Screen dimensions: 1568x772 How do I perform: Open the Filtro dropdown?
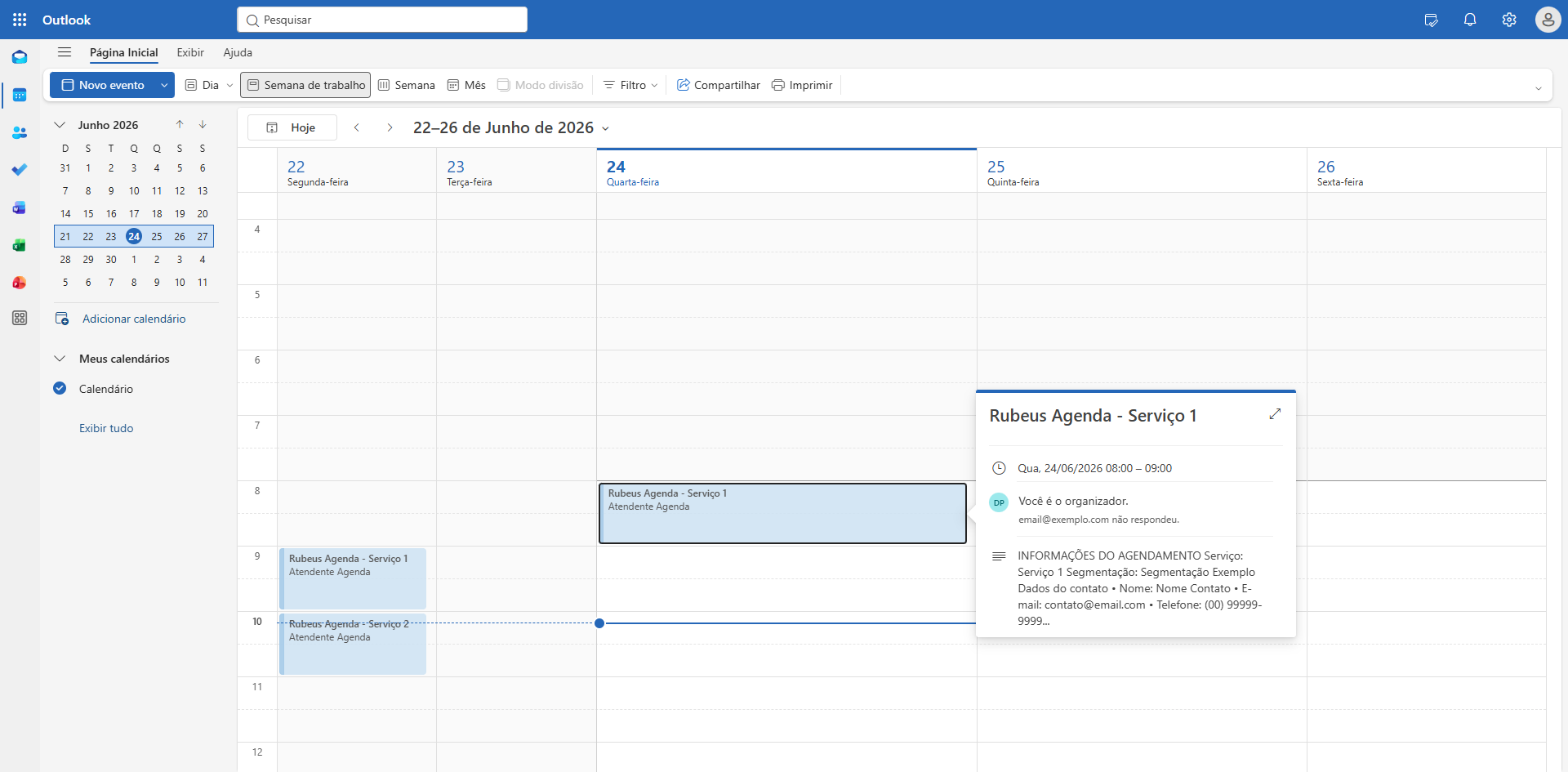click(630, 85)
